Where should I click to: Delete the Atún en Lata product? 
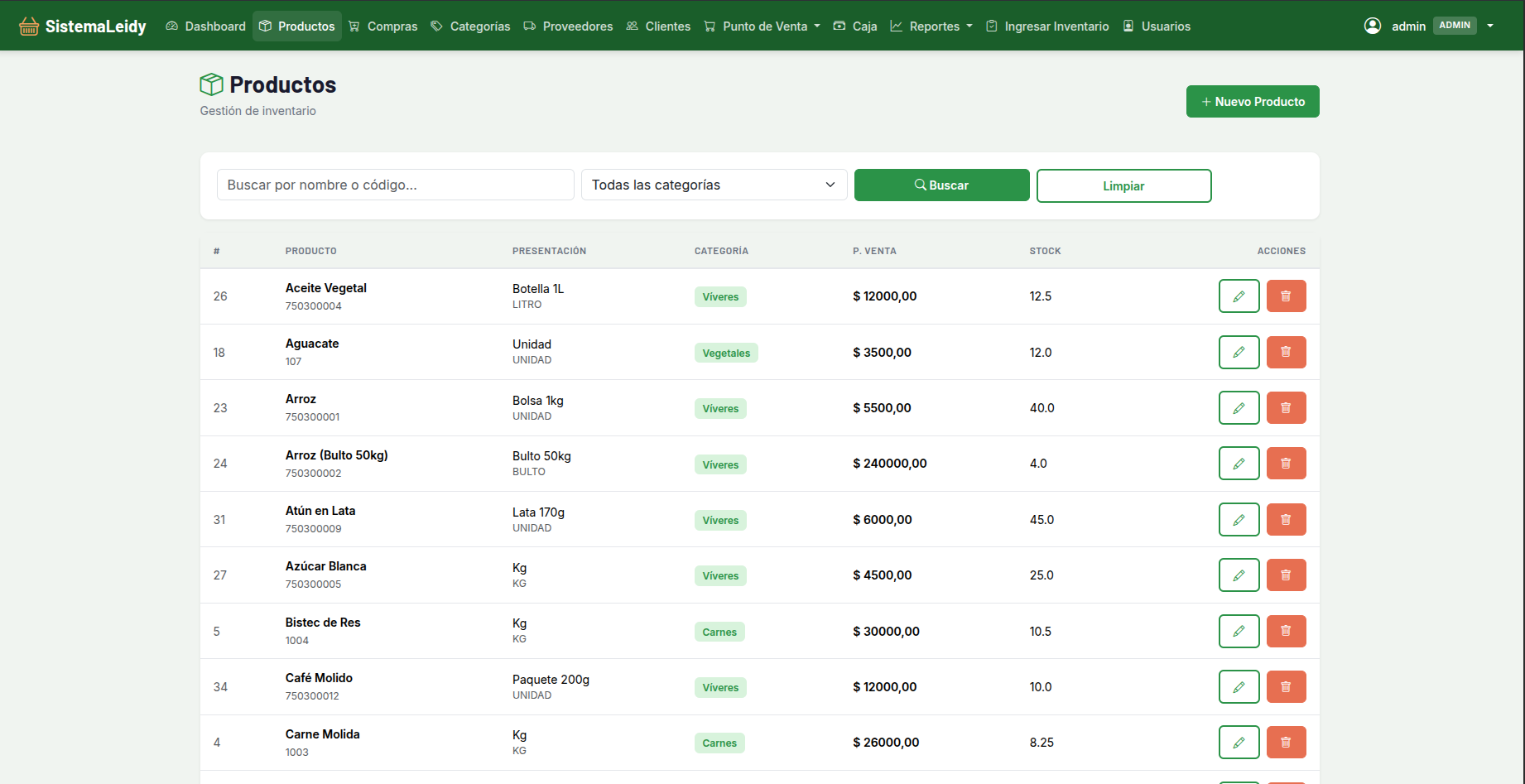coord(1286,519)
